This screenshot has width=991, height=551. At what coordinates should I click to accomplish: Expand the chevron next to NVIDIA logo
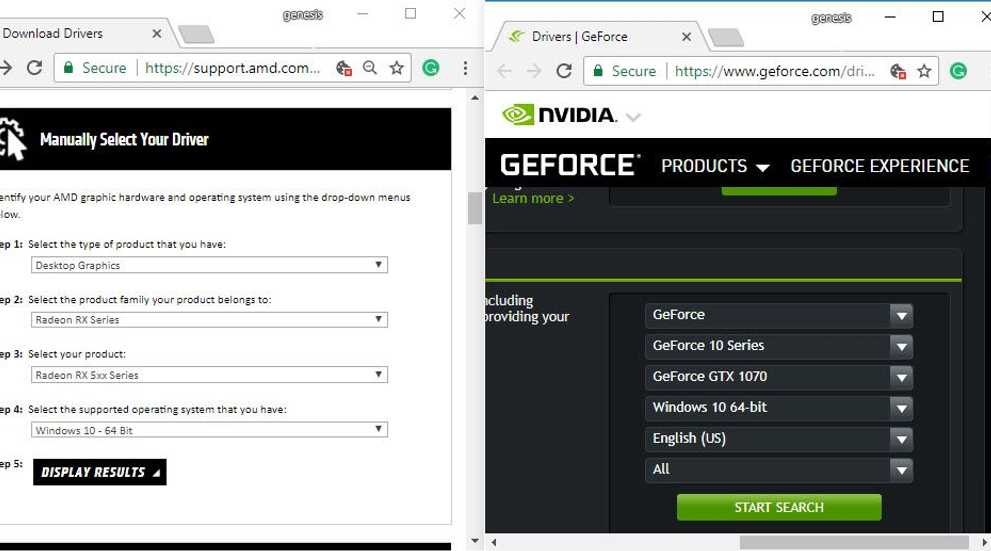click(633, 117)
